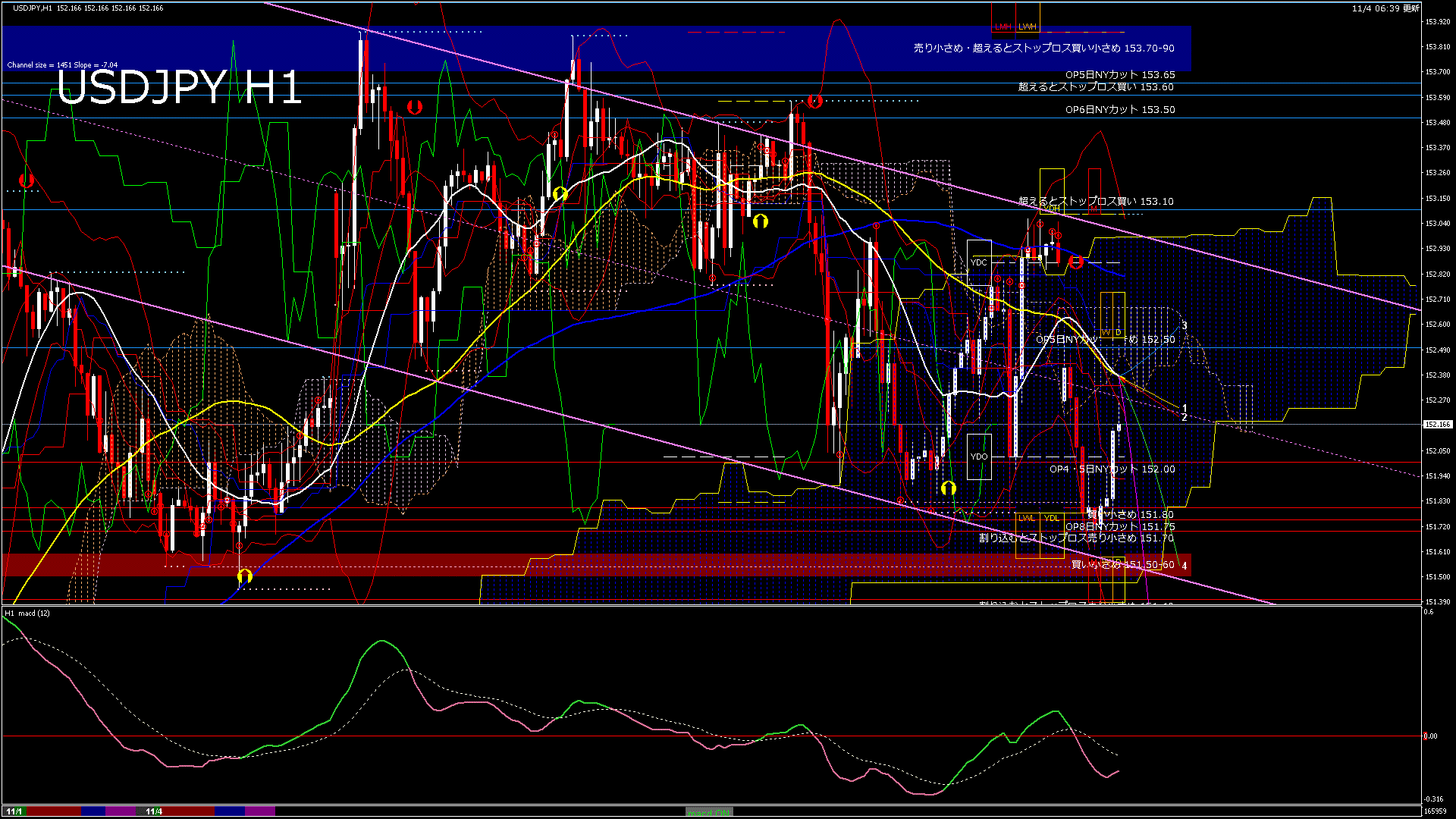Image resolution: width=1456 pixels, height=819 pixels.
Task: Click the orange LWH level label
Action: [x=1027, y=27]
